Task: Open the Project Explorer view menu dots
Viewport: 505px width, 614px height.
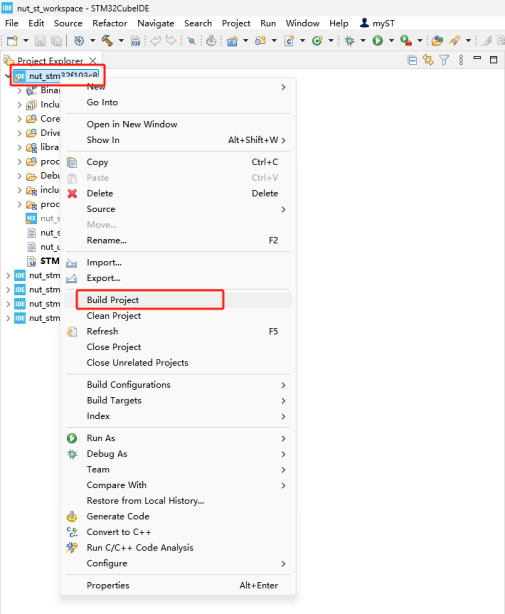Action: click(x=461, y=60)
